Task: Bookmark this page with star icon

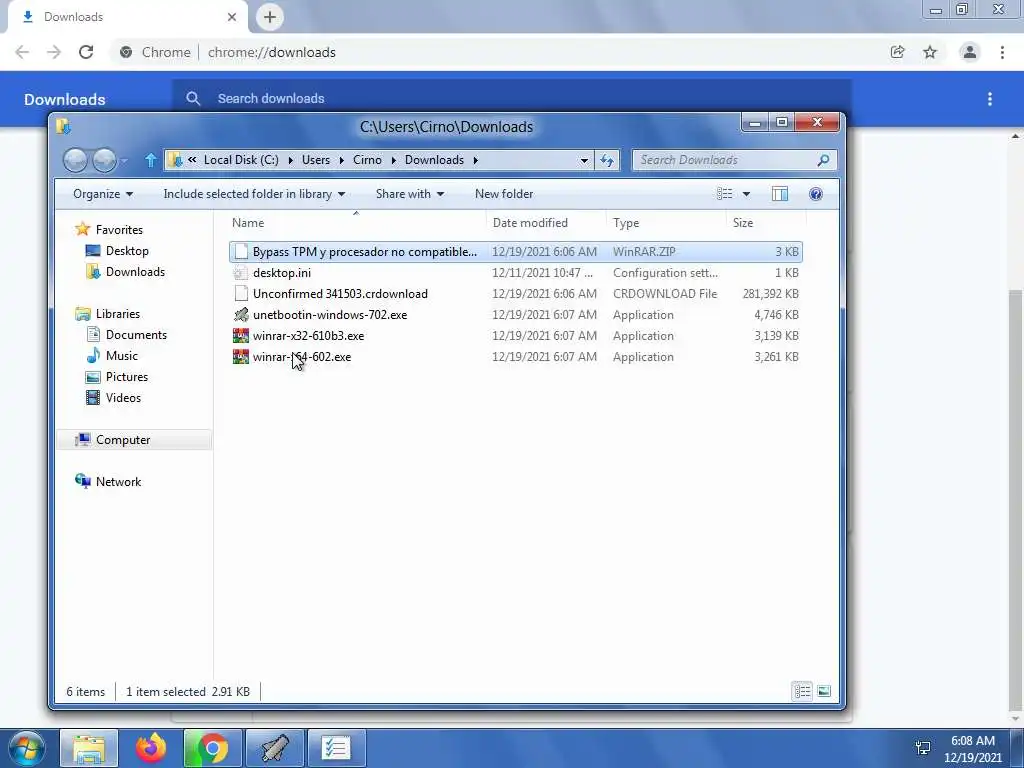Action: pyautogui.click(x=930, y=52)
